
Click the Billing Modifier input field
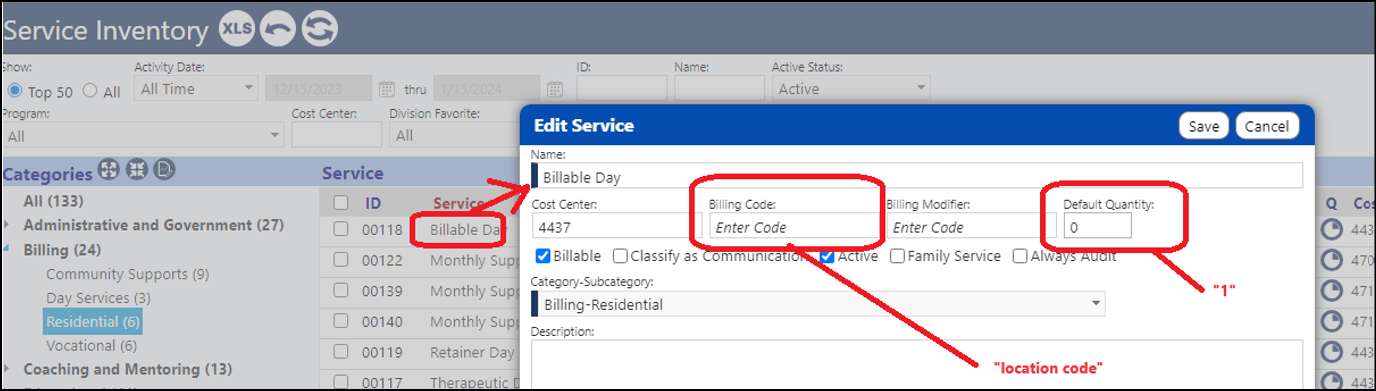click(x=970, y=227)
